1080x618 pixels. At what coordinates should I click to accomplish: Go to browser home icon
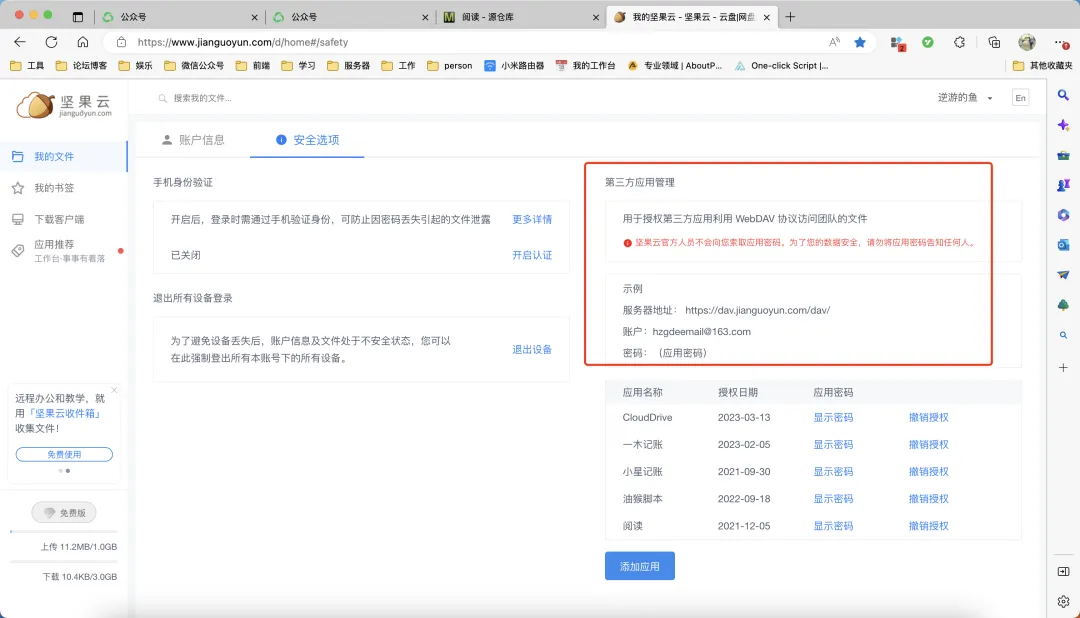[x=83, y=42]
